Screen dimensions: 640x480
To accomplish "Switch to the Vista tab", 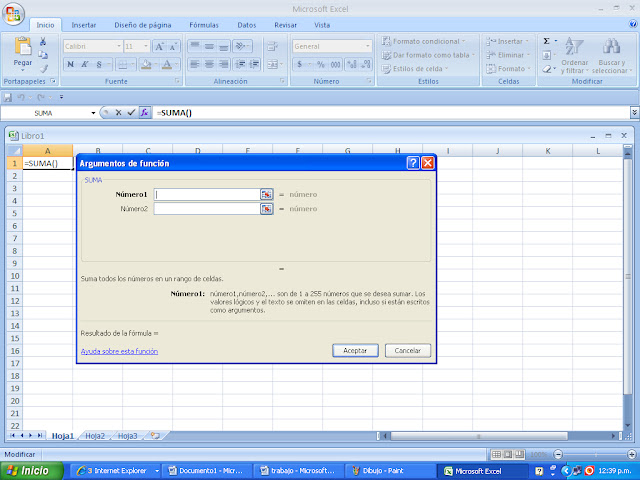I will click(x=322, y=25).
